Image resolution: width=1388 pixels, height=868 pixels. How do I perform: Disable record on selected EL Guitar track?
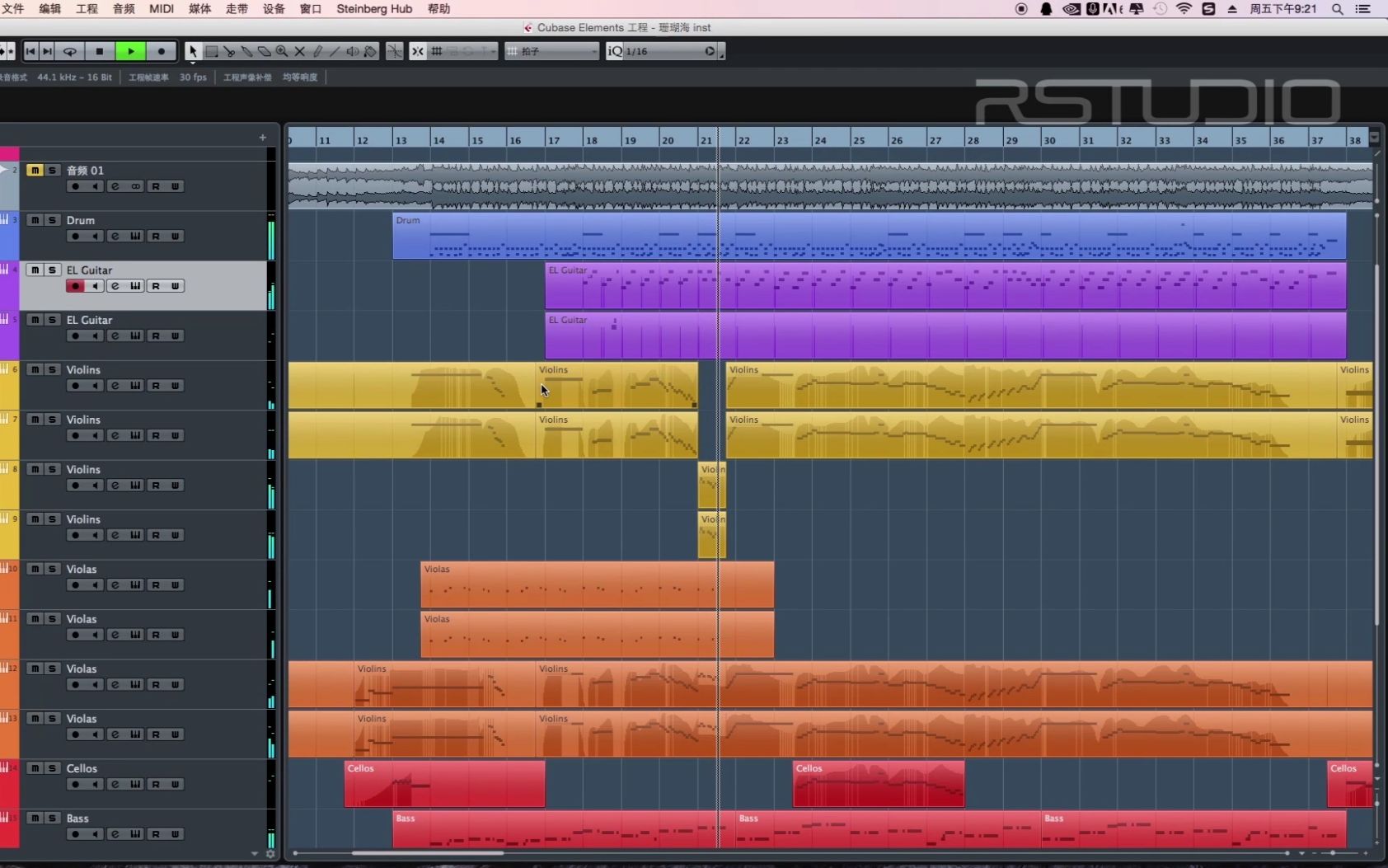point(75,286)
